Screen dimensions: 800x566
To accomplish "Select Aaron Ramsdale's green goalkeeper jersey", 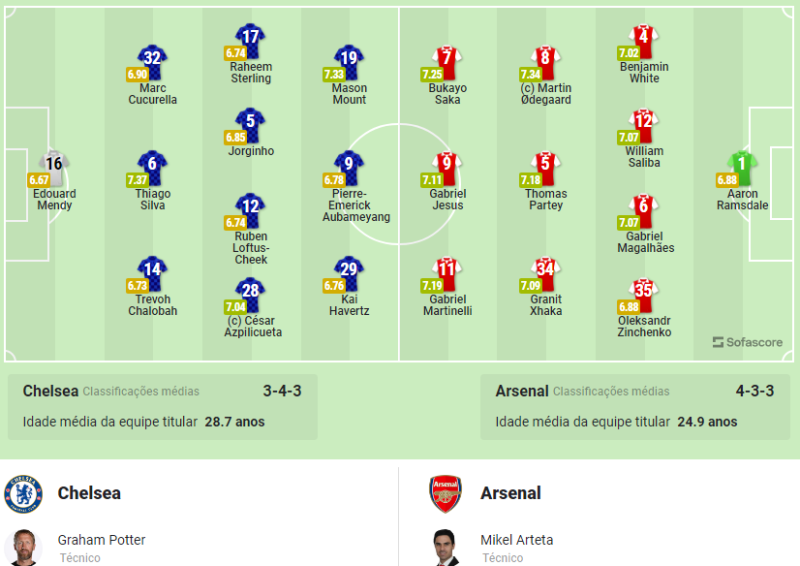I will click(x=742, y=164).
